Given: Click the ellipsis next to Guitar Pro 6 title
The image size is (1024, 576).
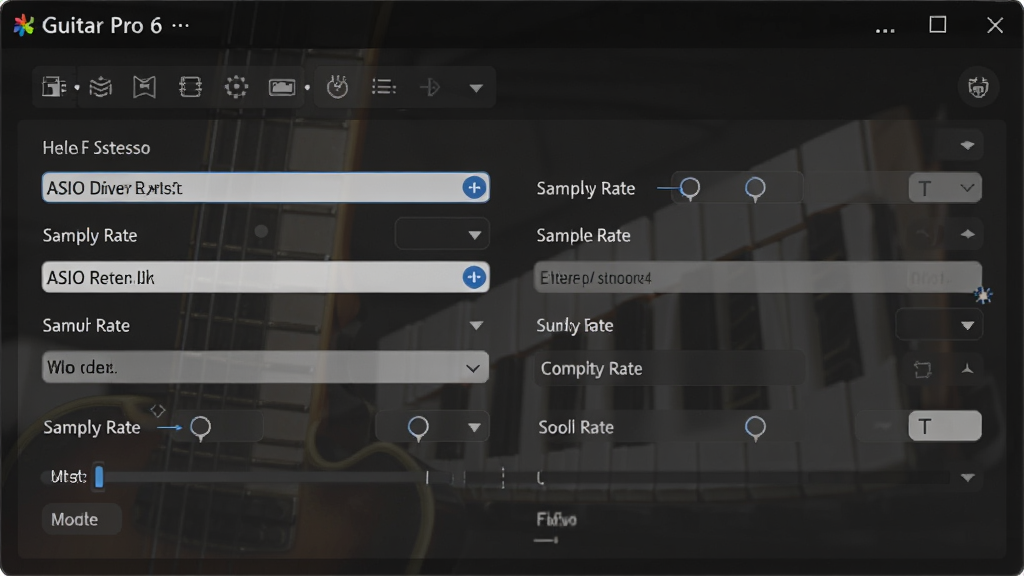Looking at the screenshot, I should [x=180, y=26].
